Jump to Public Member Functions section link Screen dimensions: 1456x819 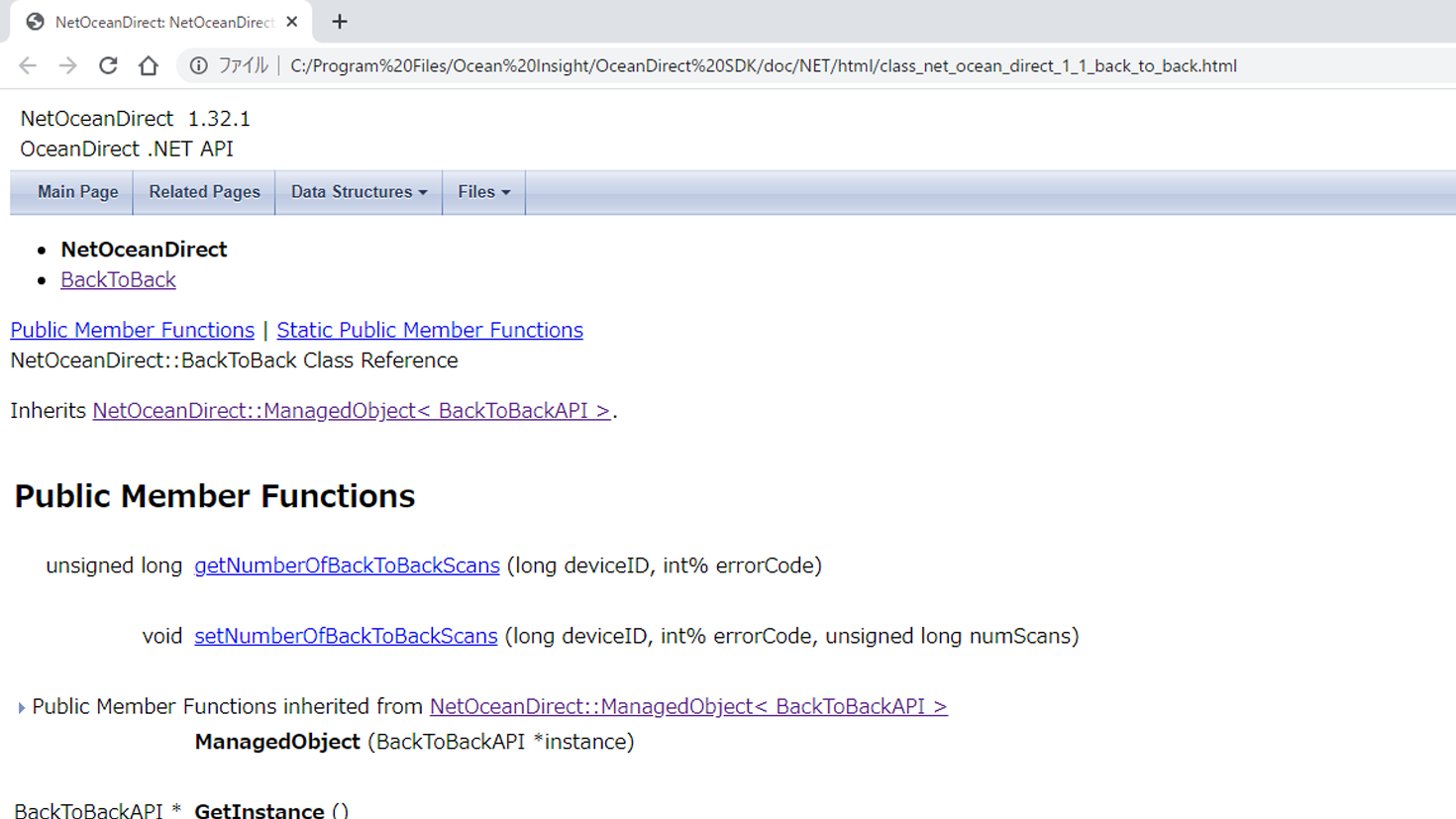tap(132, 330)
